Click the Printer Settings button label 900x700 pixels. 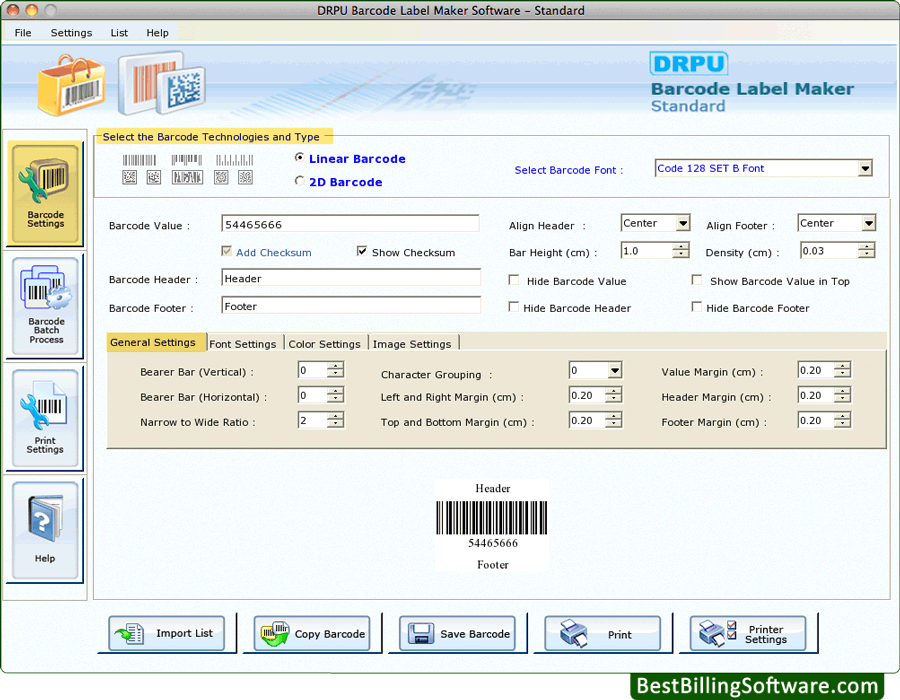(x=766, y=634)
